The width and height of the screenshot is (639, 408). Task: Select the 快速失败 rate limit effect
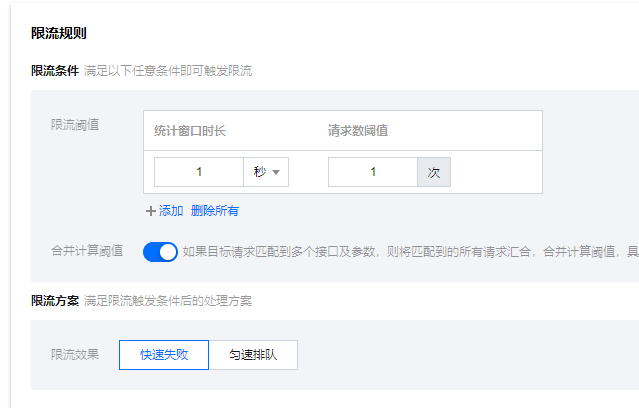[x=164, y=355]
